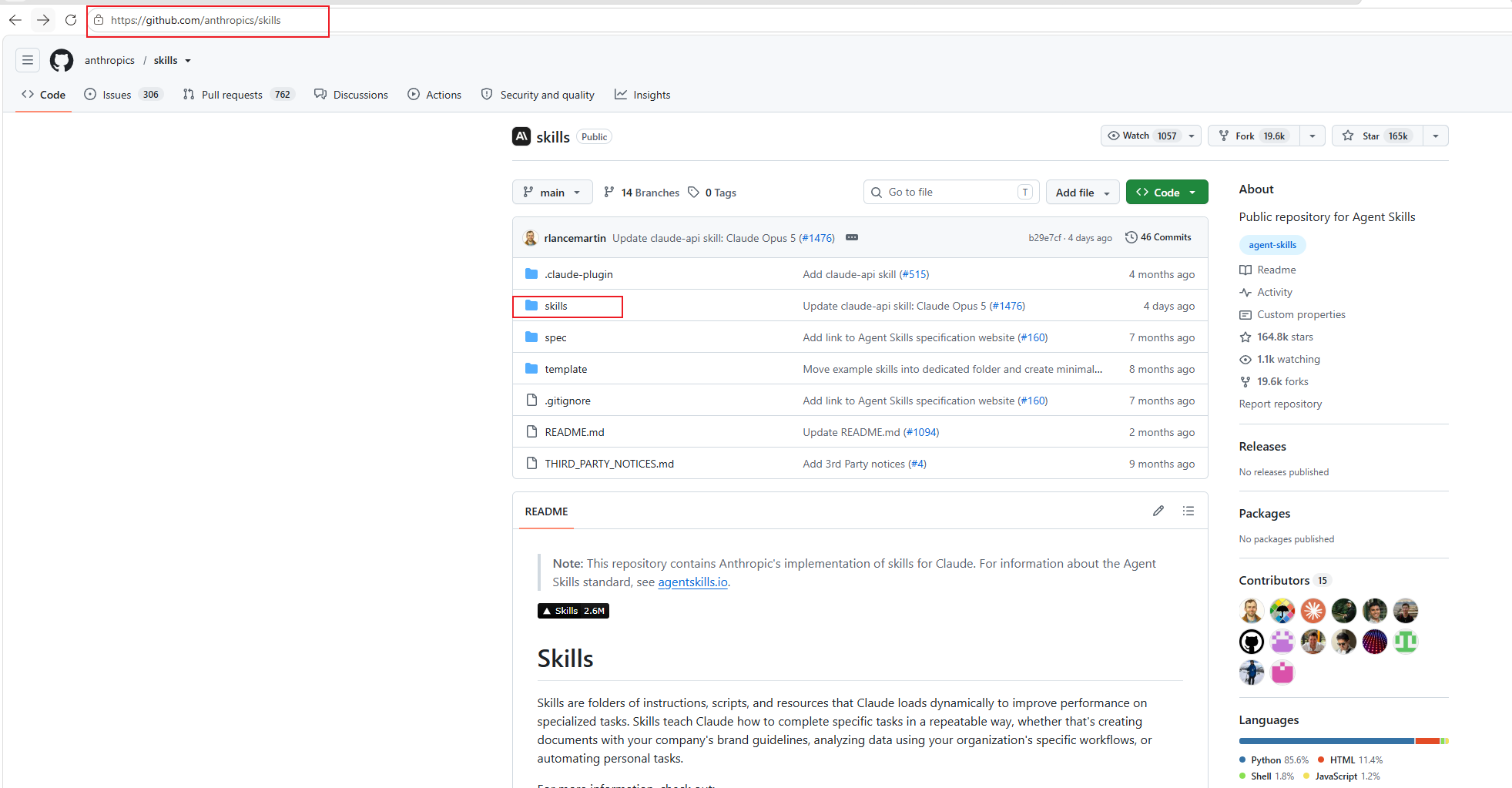1512x788 pixels.
Task: Star the skills repository
Action: (x=1377, y=136)
